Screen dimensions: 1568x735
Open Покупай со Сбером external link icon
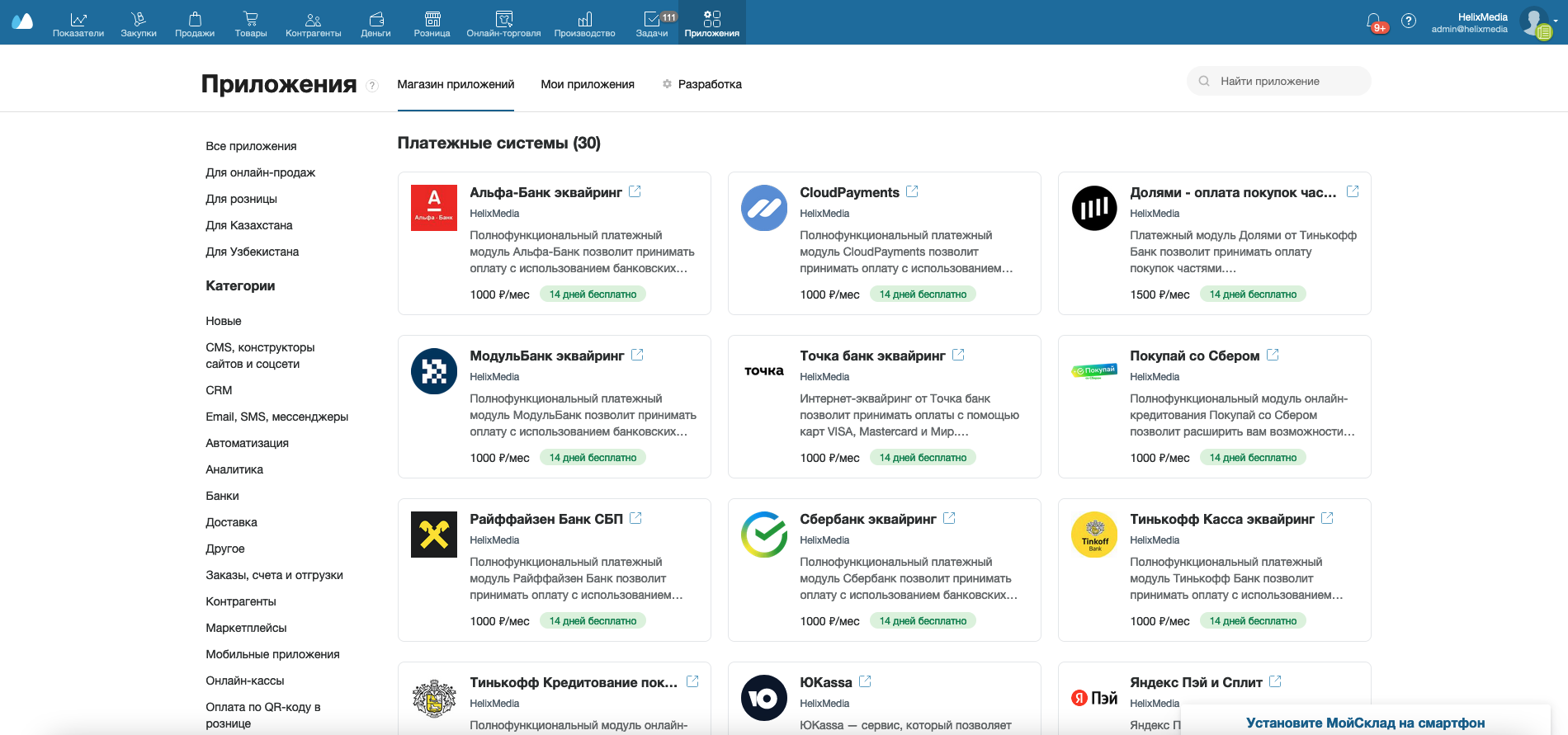point(1273,355)
